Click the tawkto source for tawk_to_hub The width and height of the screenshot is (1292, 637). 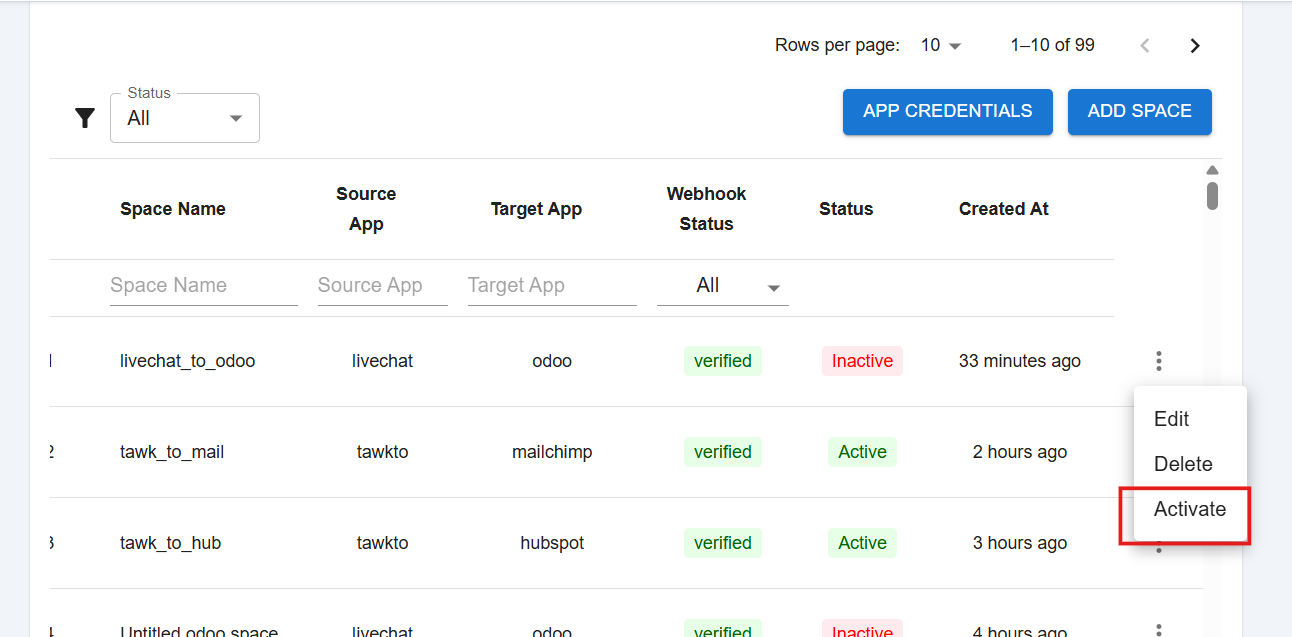point(383,543)
